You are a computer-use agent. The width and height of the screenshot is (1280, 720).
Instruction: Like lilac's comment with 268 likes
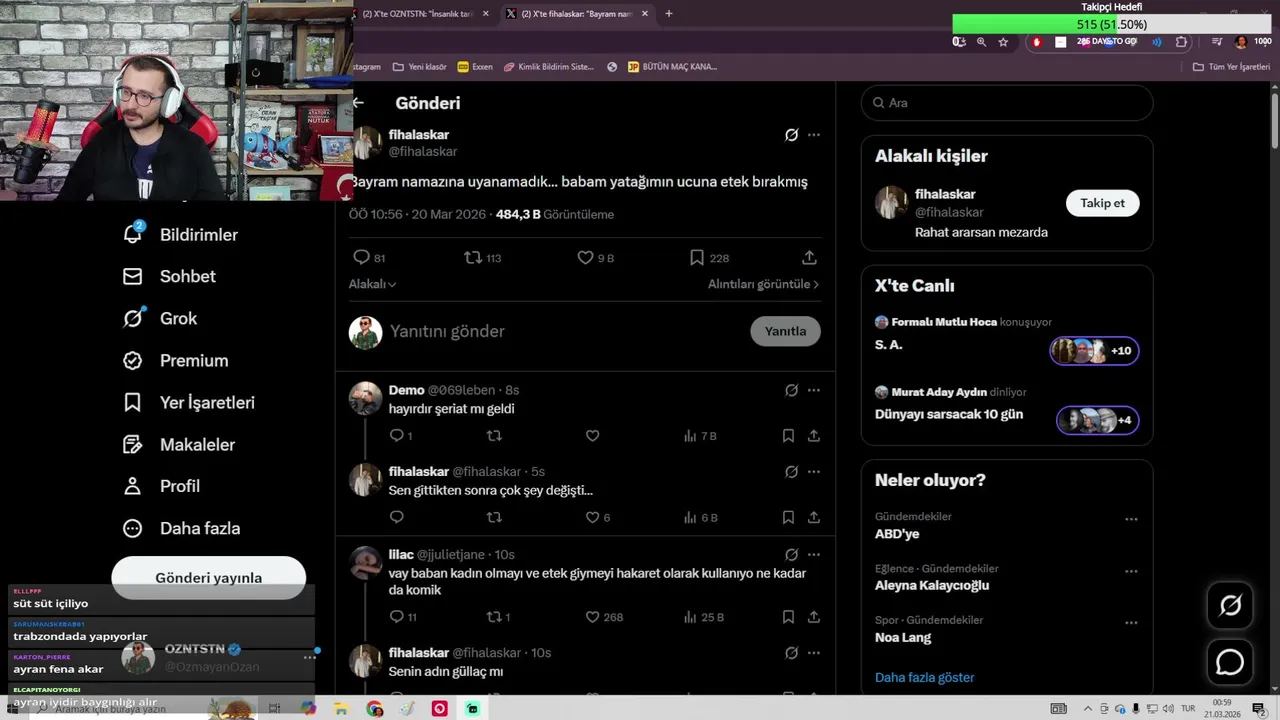pos(604,617)
